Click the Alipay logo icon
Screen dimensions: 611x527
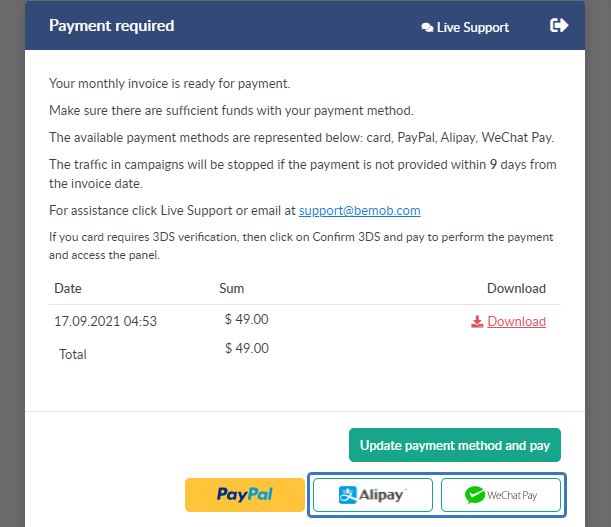(348, 495)
